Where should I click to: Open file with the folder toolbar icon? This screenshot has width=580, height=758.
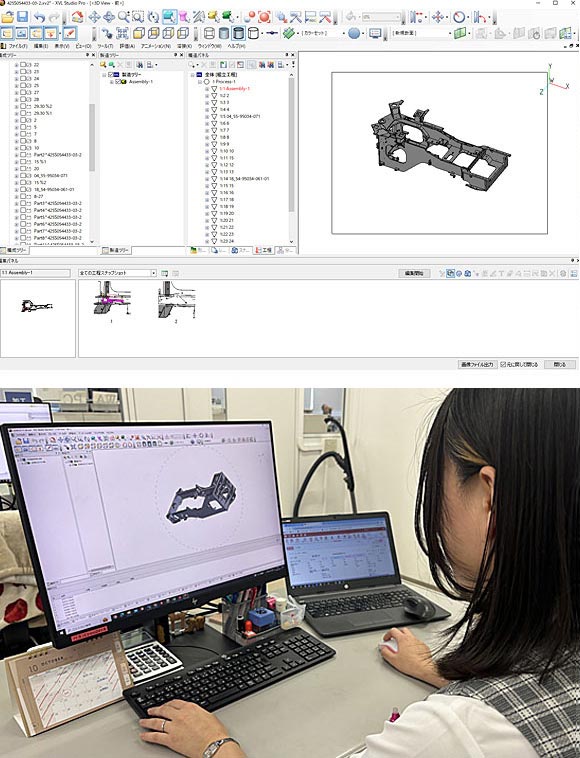point(7,17)
